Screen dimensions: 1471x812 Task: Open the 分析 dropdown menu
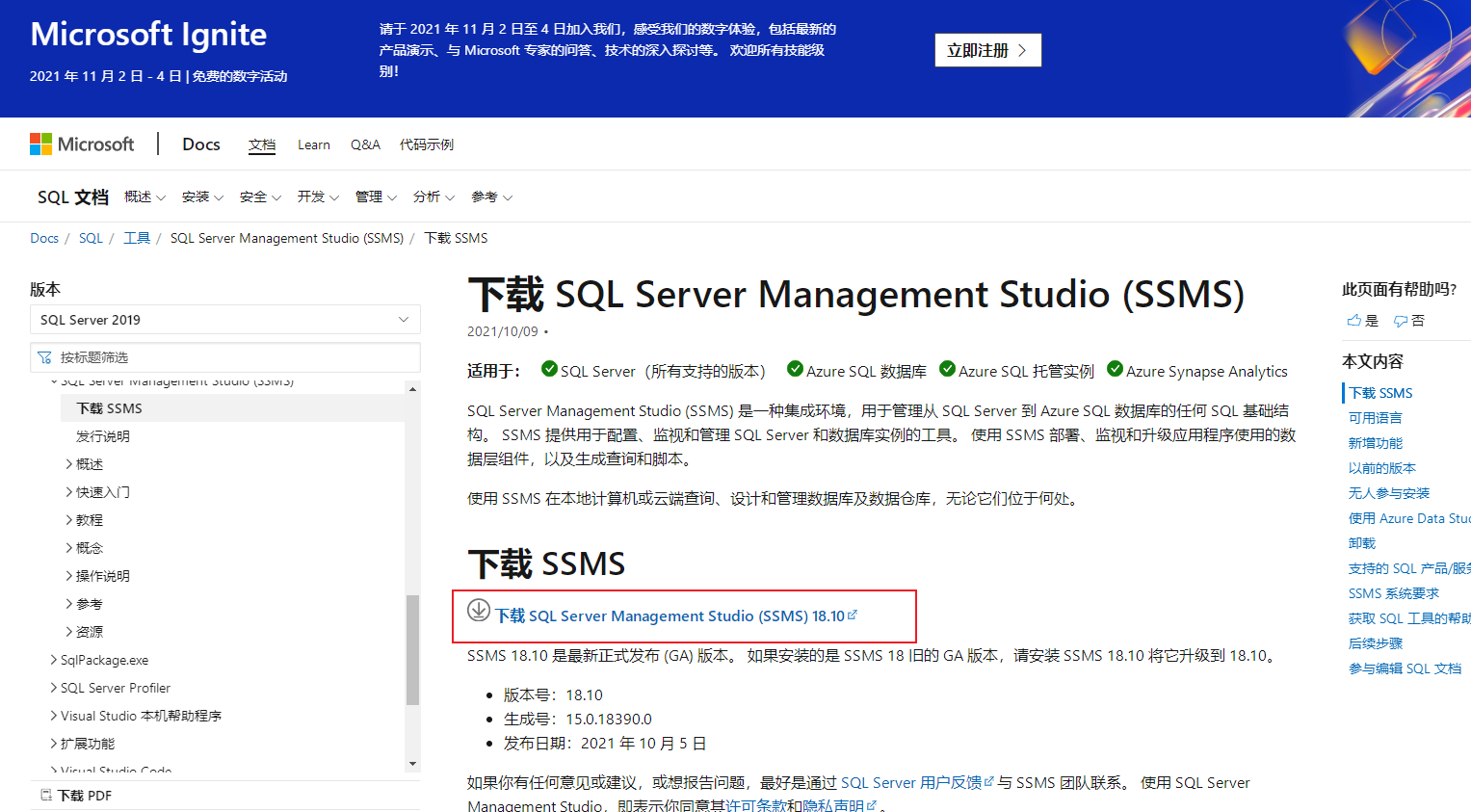433,196
